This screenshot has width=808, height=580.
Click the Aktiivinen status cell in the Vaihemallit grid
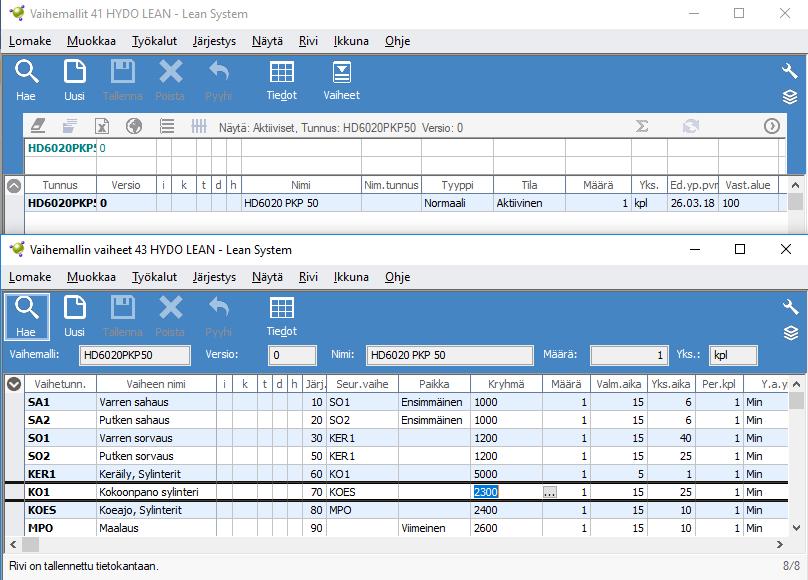pyautogui.click(x=529, y=203)
